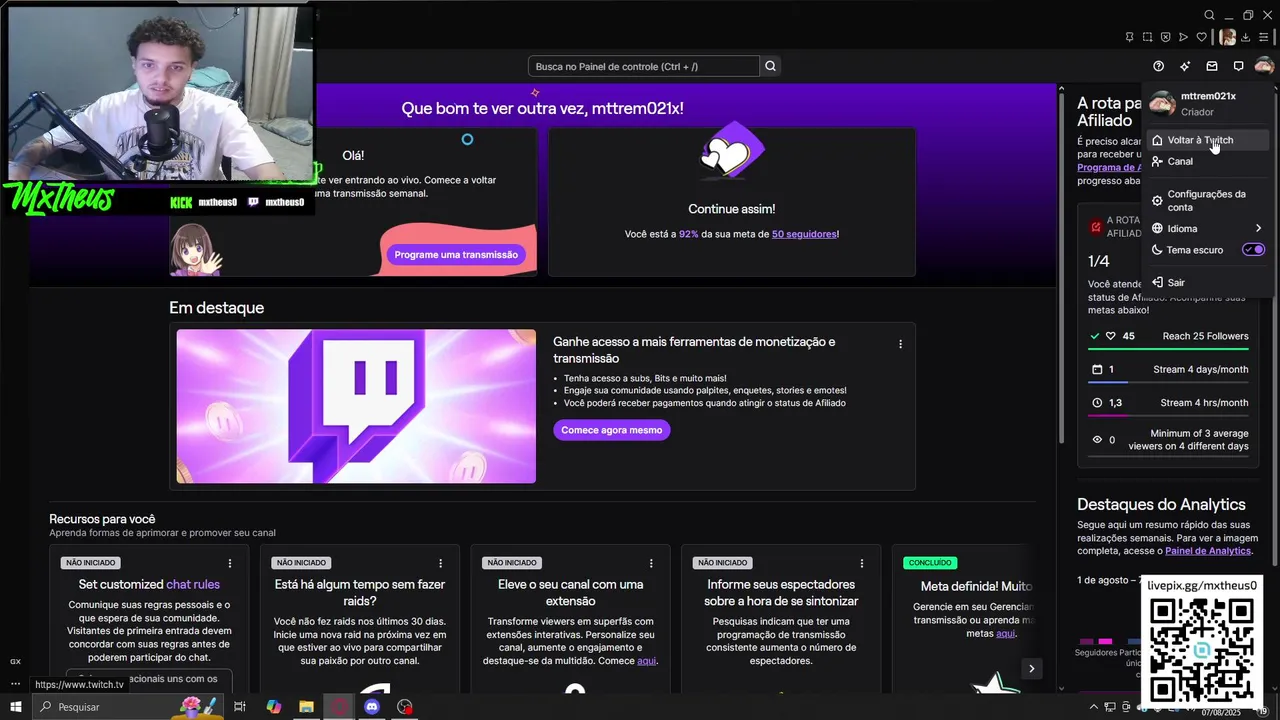Click the profile avatar in the top bar

click(1264, 66)
